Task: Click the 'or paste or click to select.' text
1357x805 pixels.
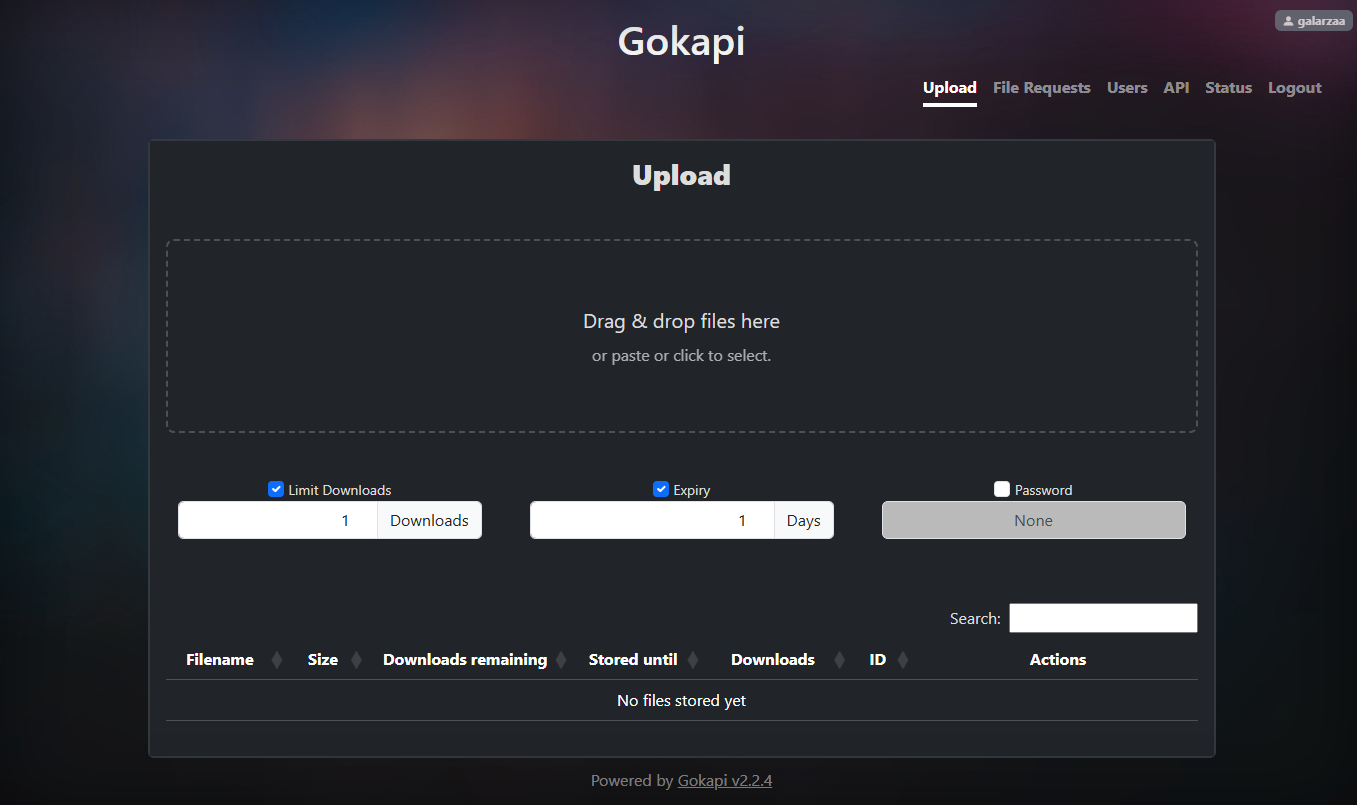Action: click(x=682, y=356)
